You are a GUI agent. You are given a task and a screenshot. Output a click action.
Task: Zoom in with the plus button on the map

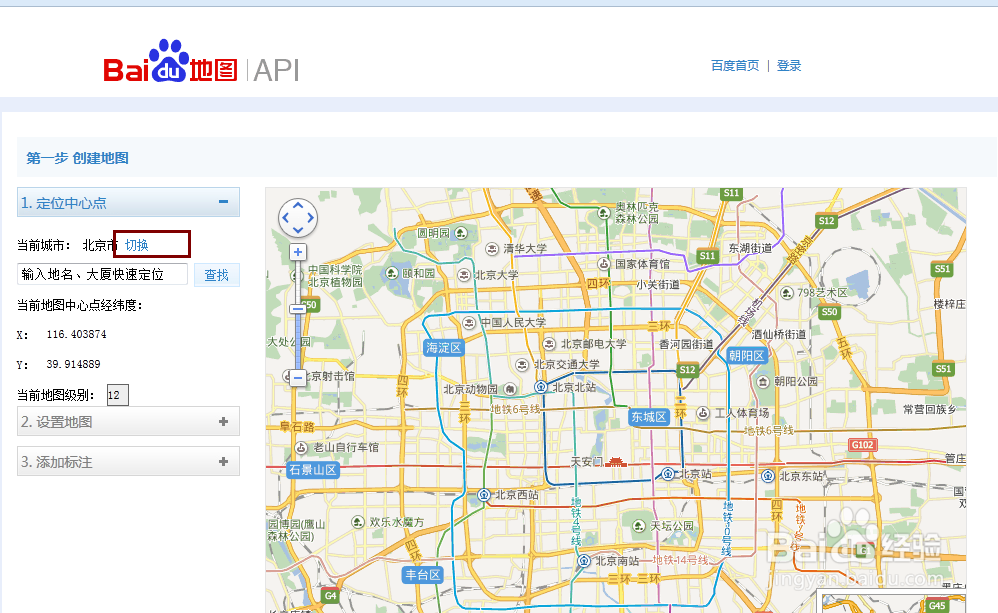[298, 252]
